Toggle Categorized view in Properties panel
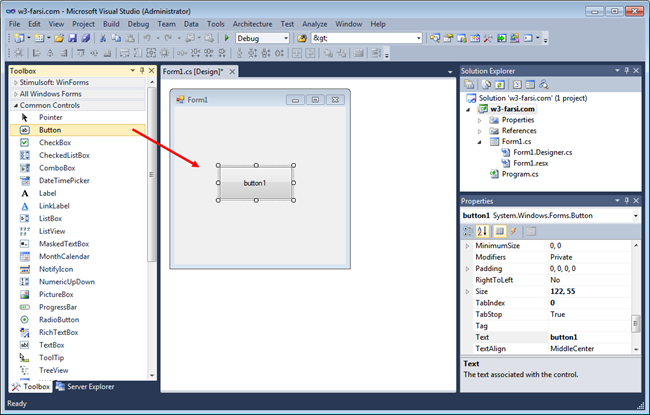 (x=468, y=231)
